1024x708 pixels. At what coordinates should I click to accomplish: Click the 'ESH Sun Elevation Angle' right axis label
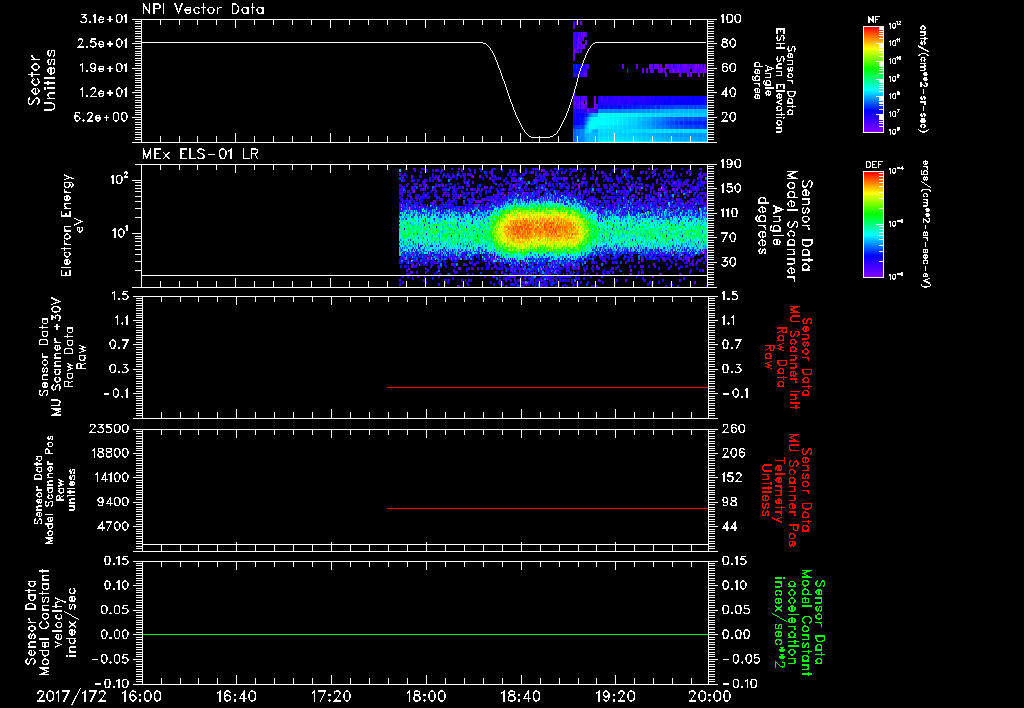point(774,80)
